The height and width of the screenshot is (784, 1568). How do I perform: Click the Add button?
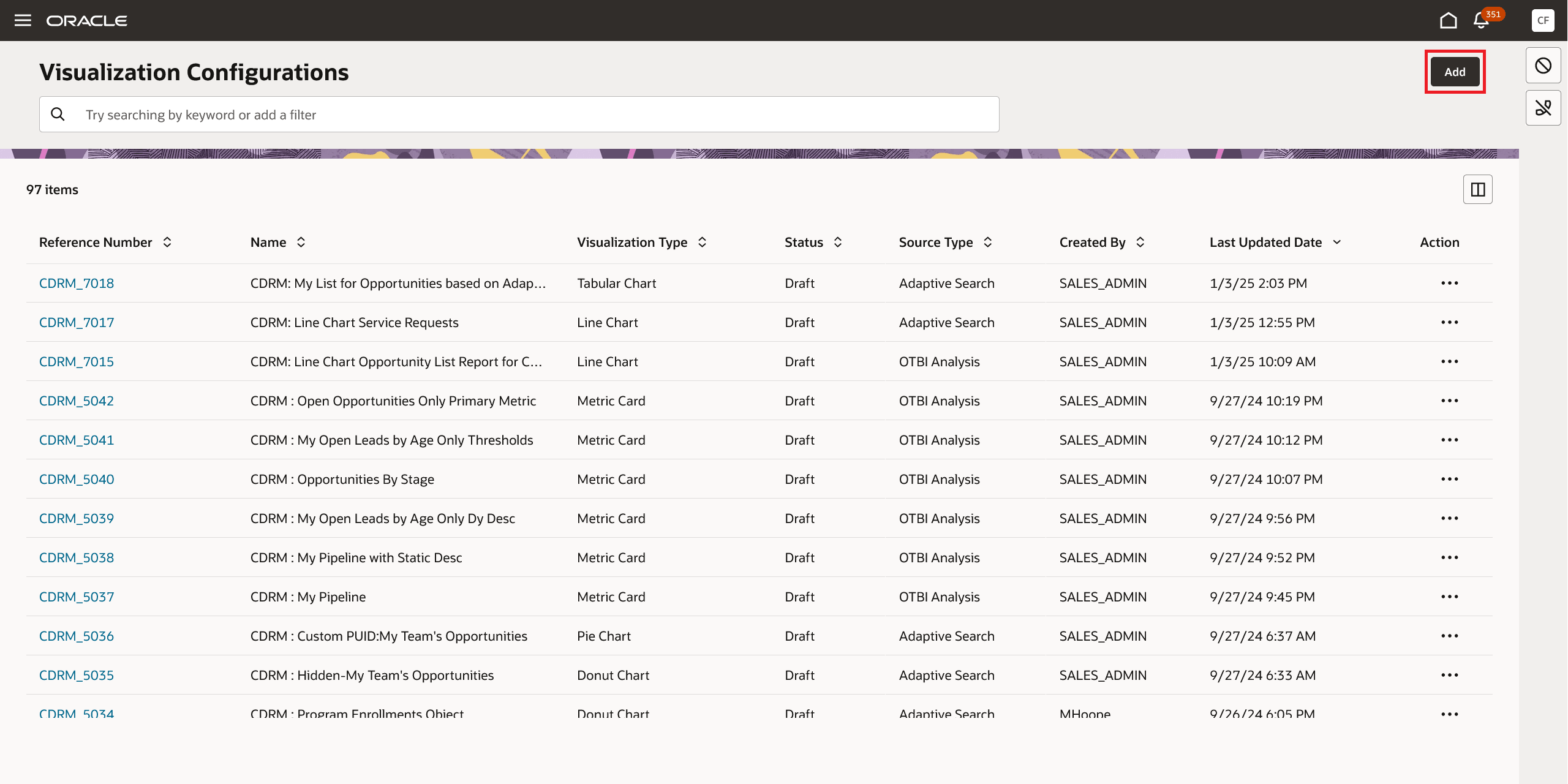point(1455,72)
